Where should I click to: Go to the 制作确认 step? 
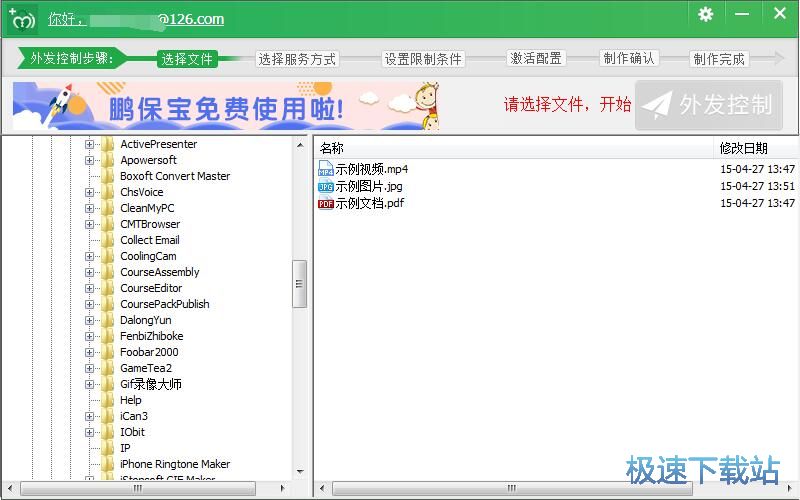(629, 58)
